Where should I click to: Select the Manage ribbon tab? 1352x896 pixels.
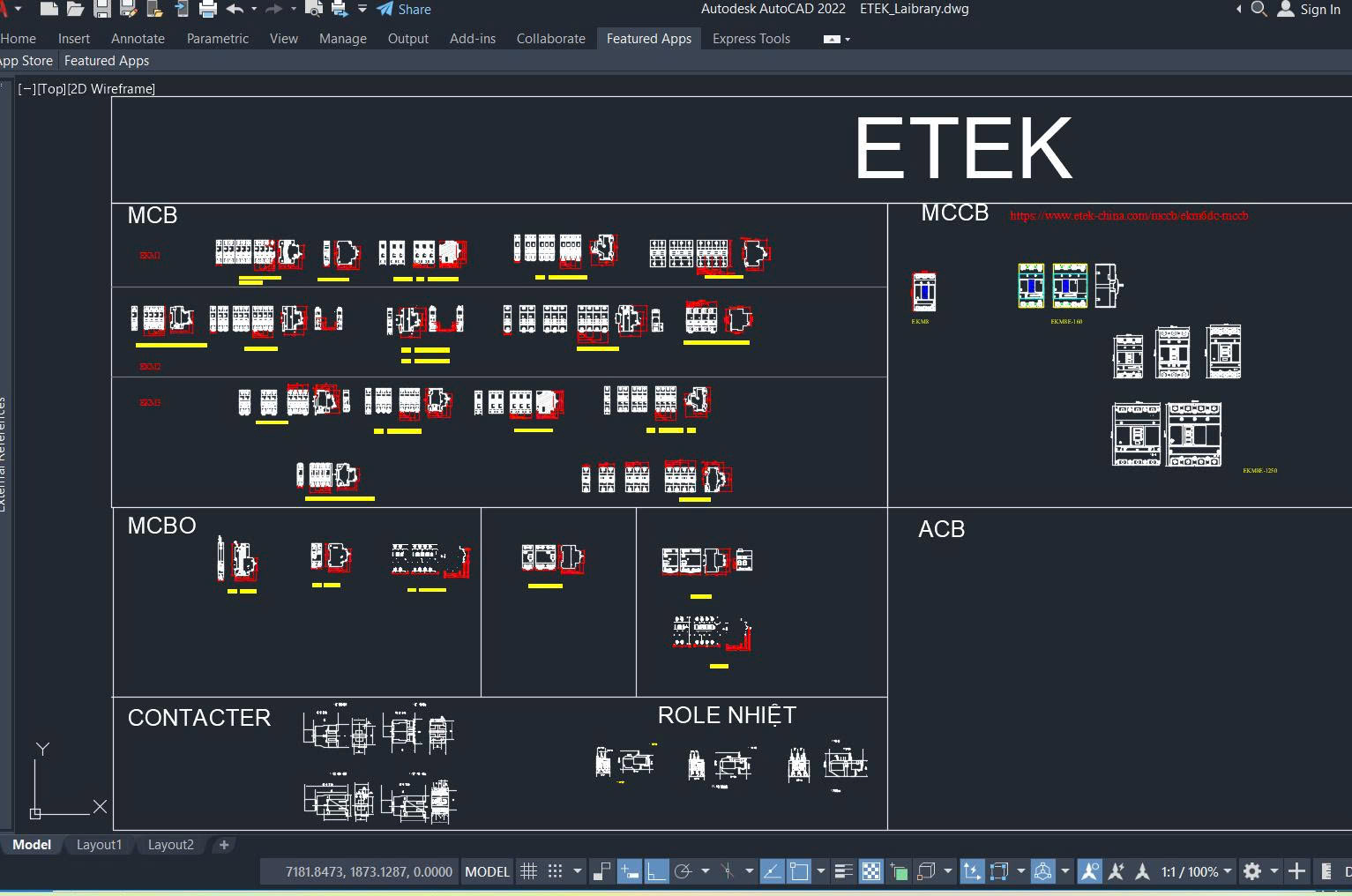click(x=343, y=39)
